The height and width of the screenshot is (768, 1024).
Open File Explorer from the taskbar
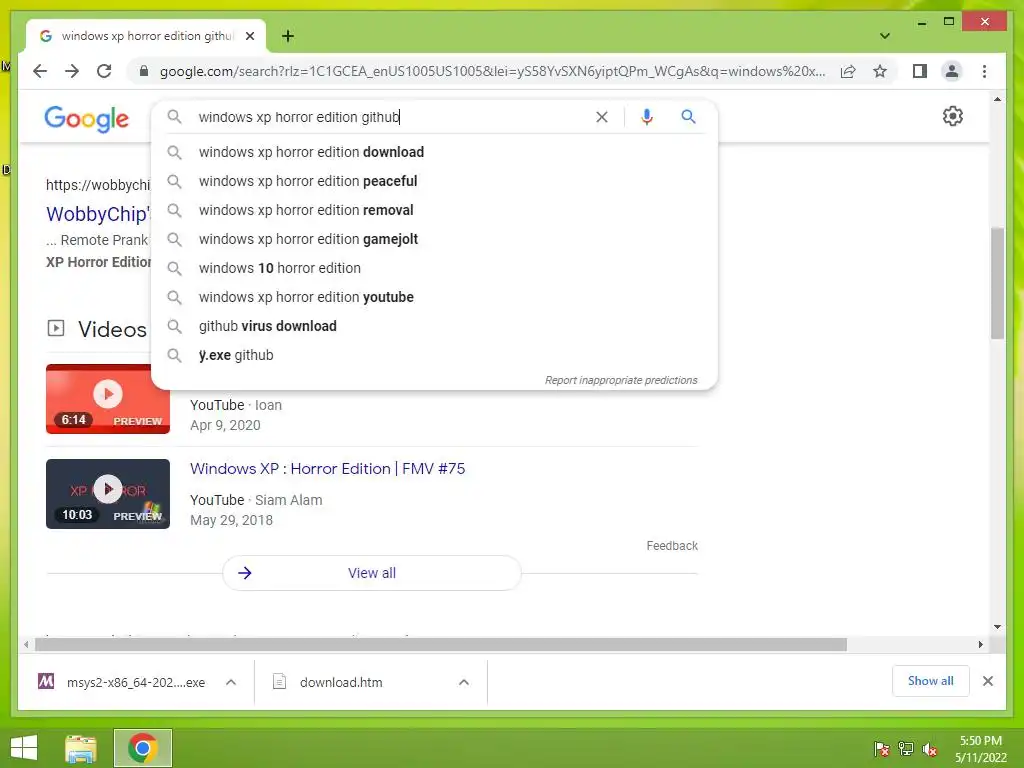click(81, 748)
